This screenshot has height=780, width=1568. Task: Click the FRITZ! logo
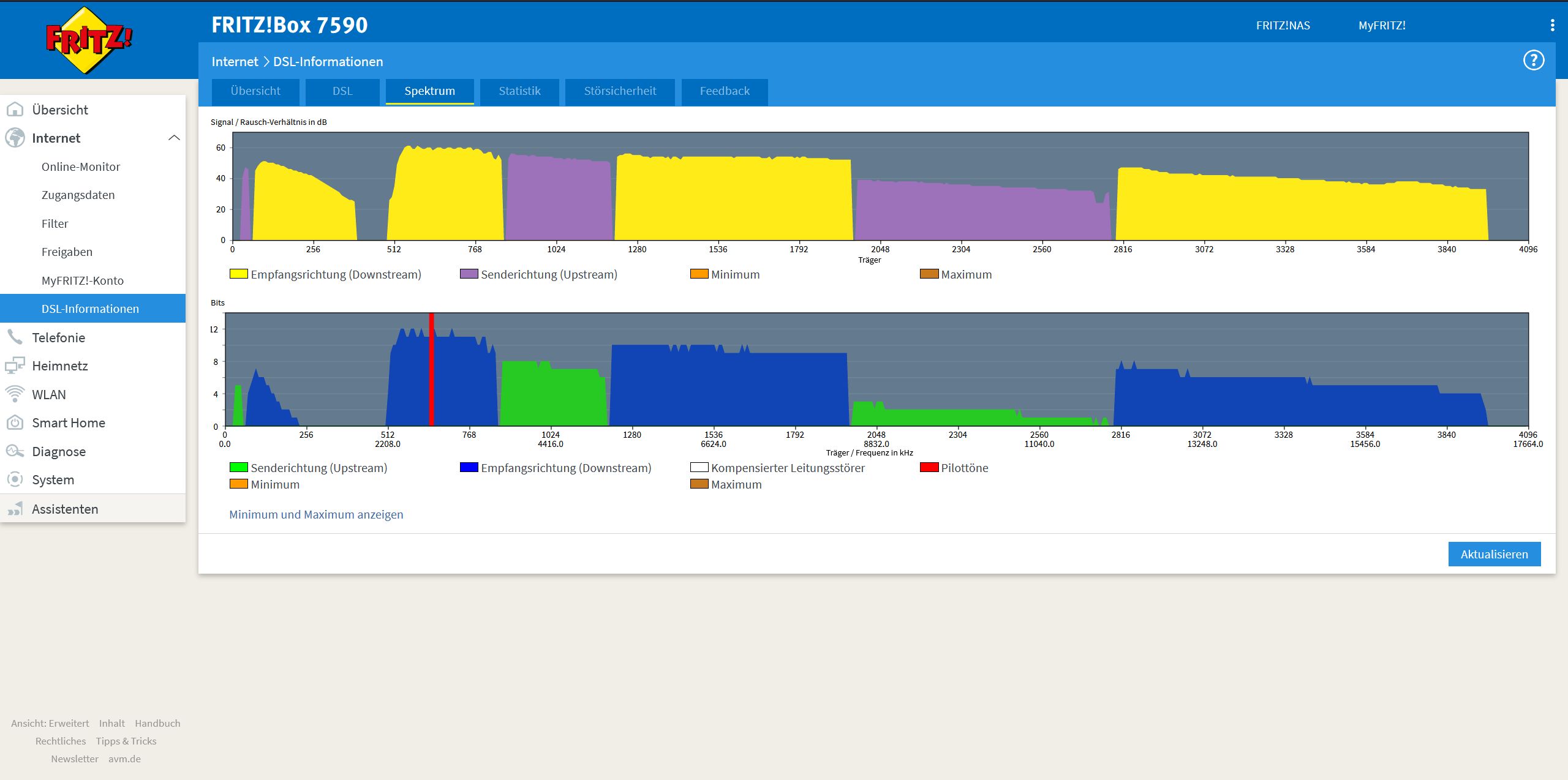pos(89,40)
